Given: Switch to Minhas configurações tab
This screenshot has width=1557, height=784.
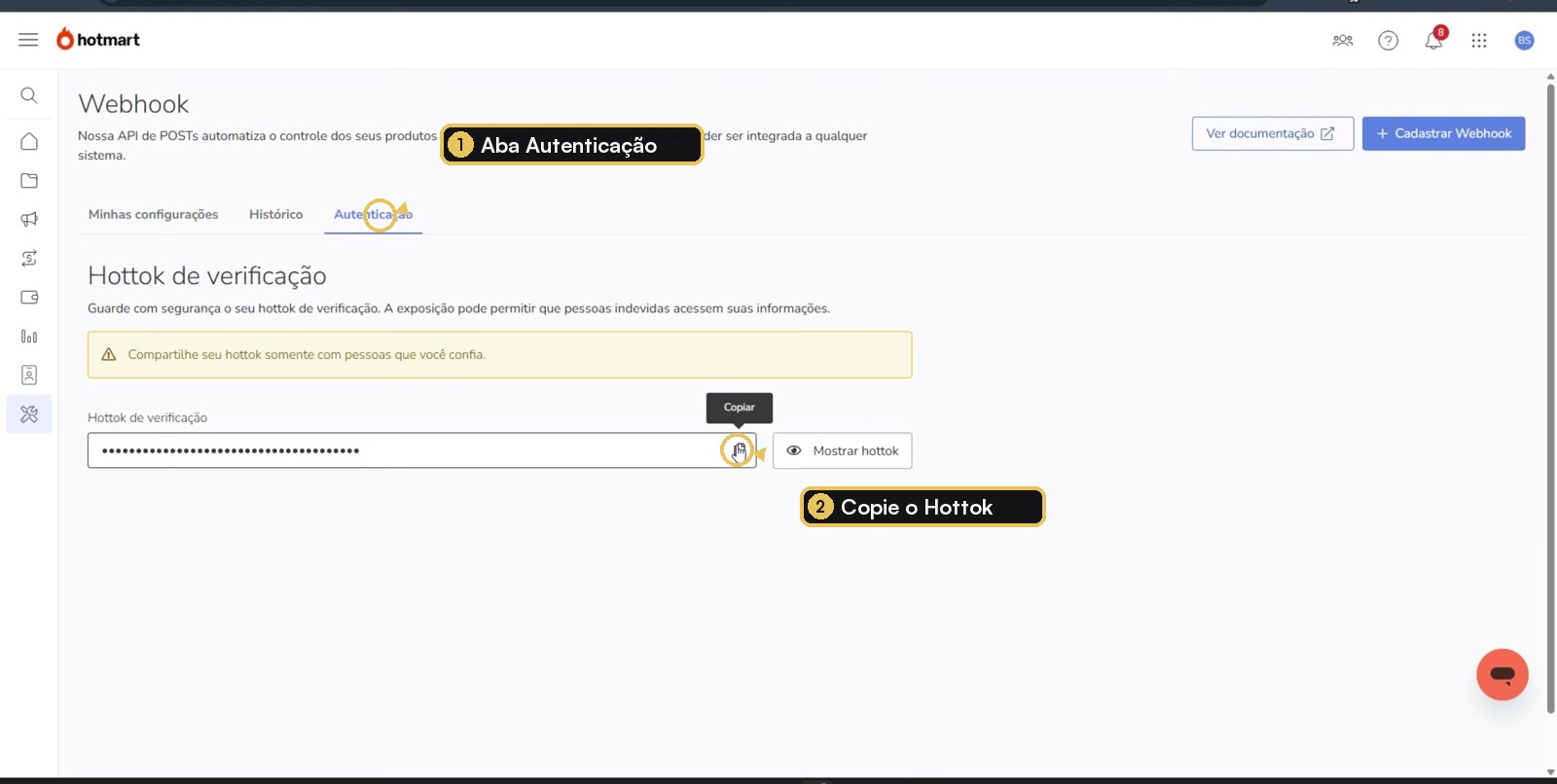Looking at the screenshot, I should (x=154, y=215).
